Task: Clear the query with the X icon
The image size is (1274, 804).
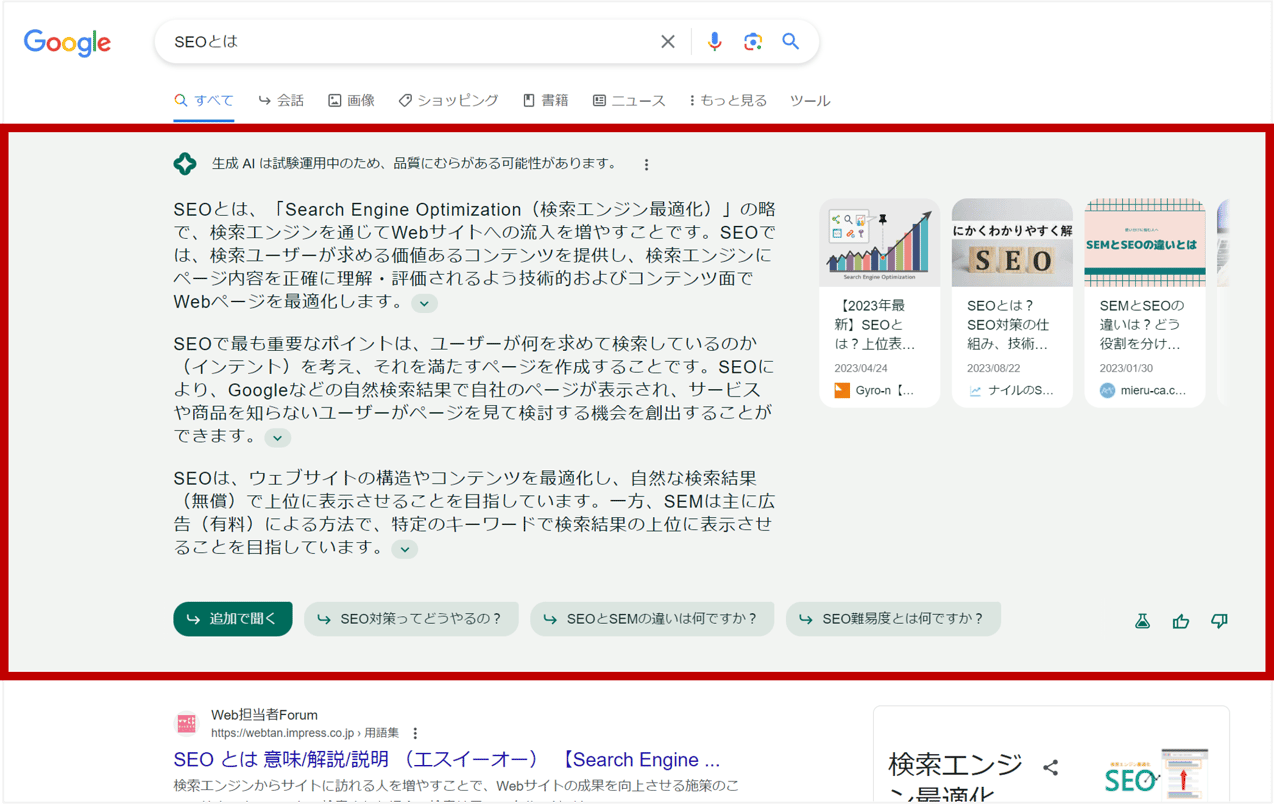Action: 668,41
